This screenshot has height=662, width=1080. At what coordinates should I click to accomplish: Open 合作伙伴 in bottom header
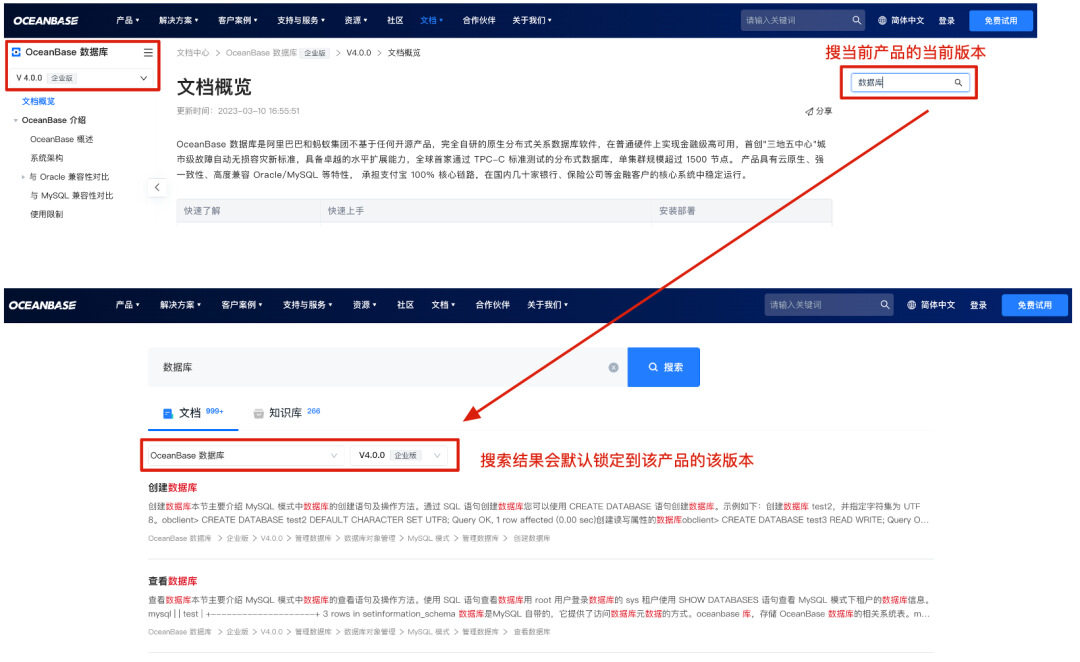pos(492,305)
